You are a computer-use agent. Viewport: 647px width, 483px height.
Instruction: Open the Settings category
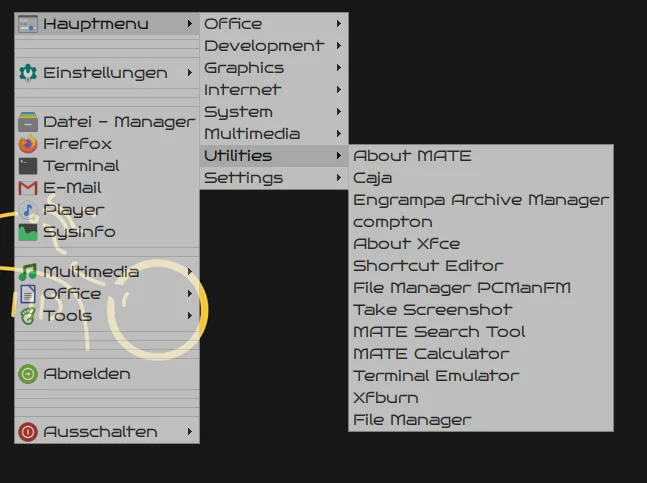[x=274, y=178]
